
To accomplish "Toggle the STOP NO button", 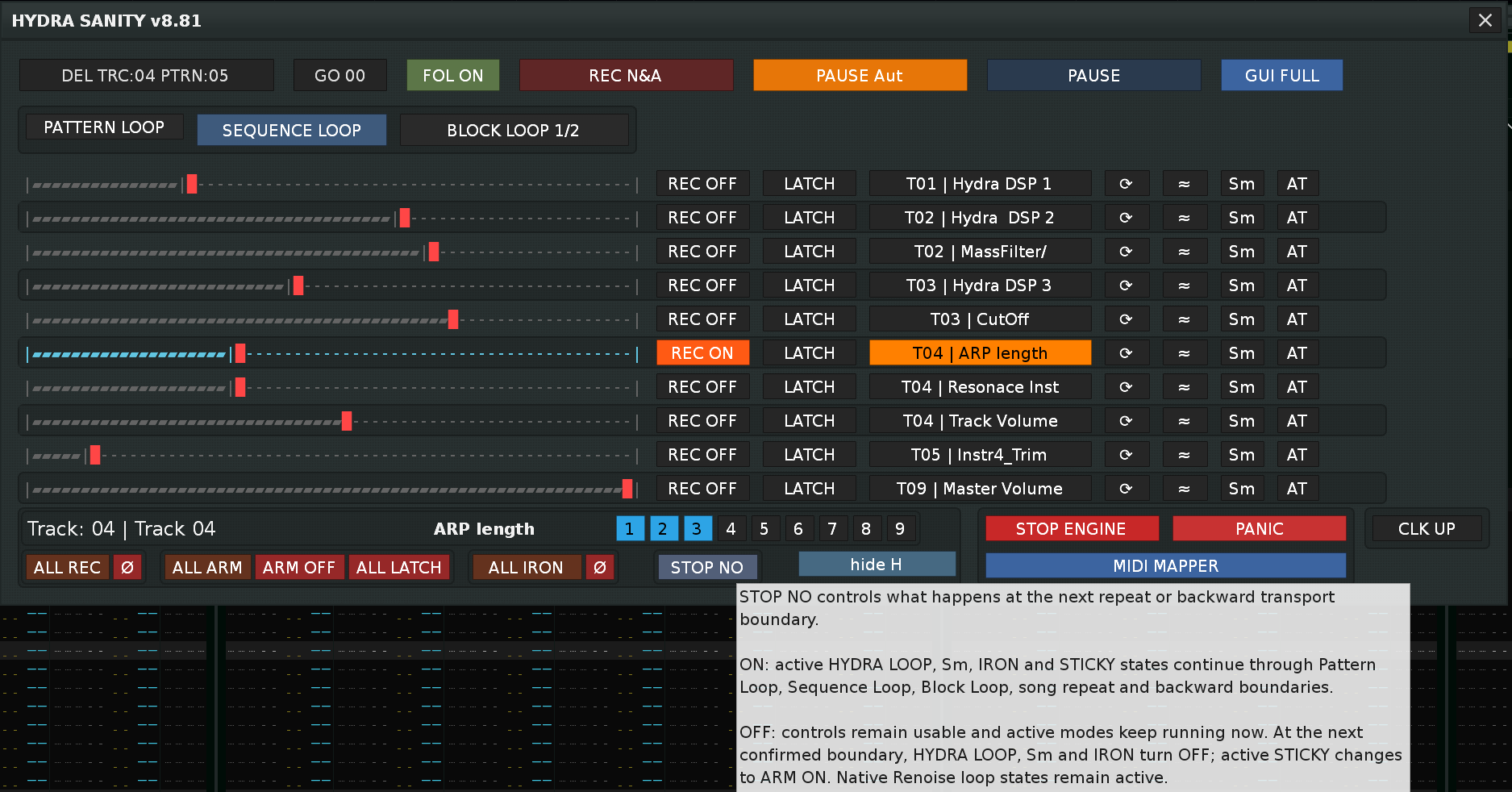I will pos(707,568).
